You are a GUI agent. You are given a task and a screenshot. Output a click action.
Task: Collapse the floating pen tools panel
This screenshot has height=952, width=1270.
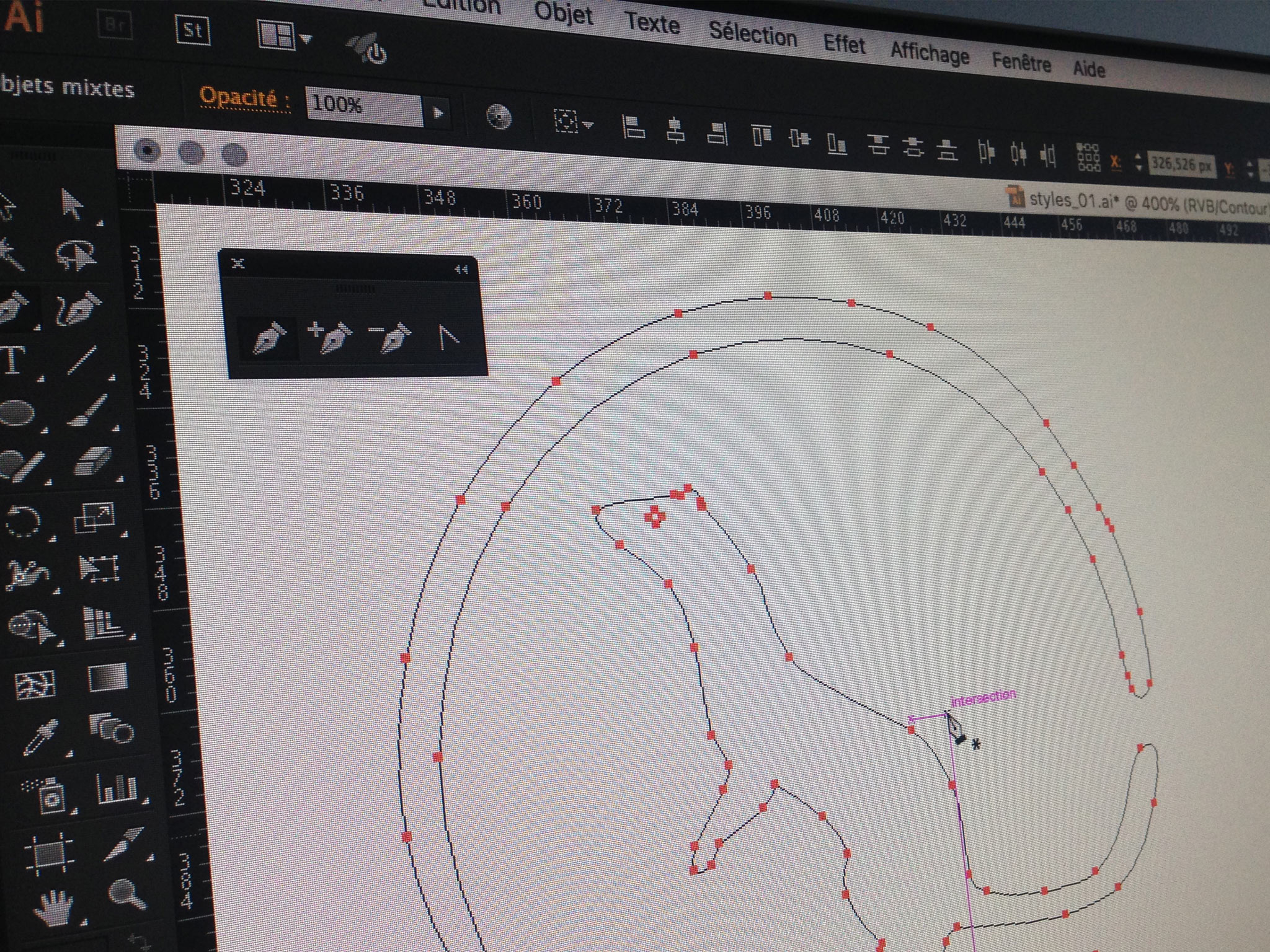pos(461,269)
